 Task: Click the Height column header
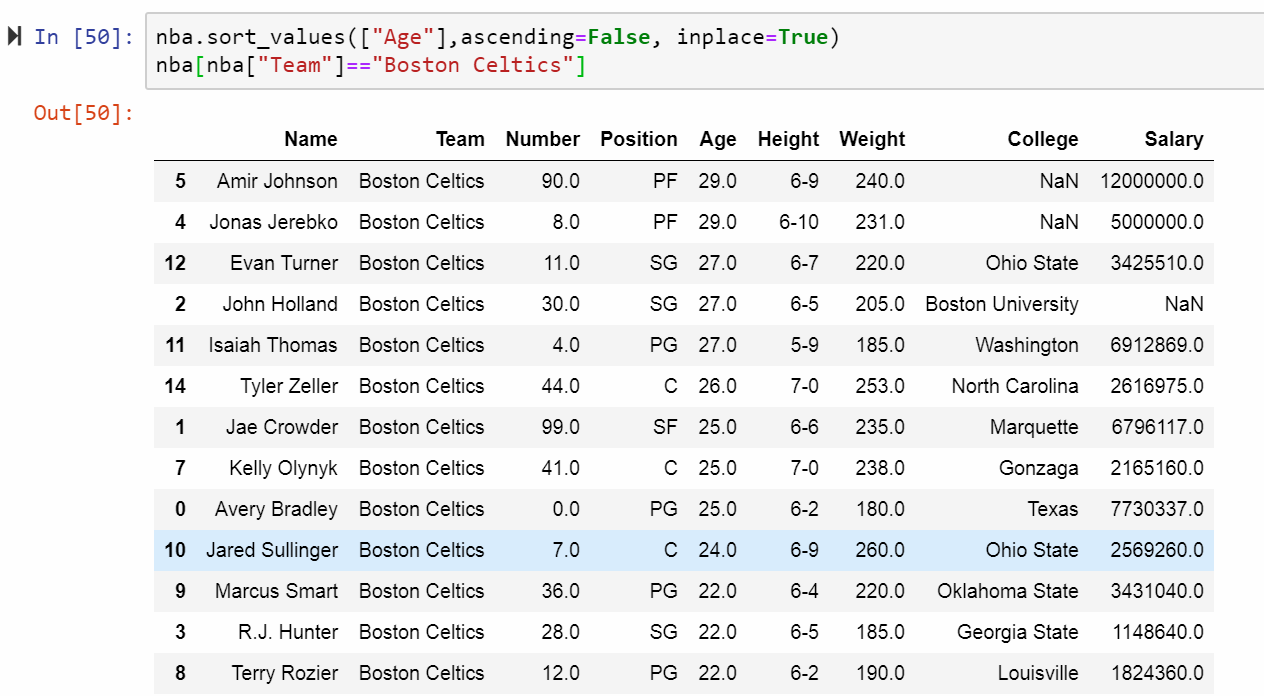[x=788, y=140]
